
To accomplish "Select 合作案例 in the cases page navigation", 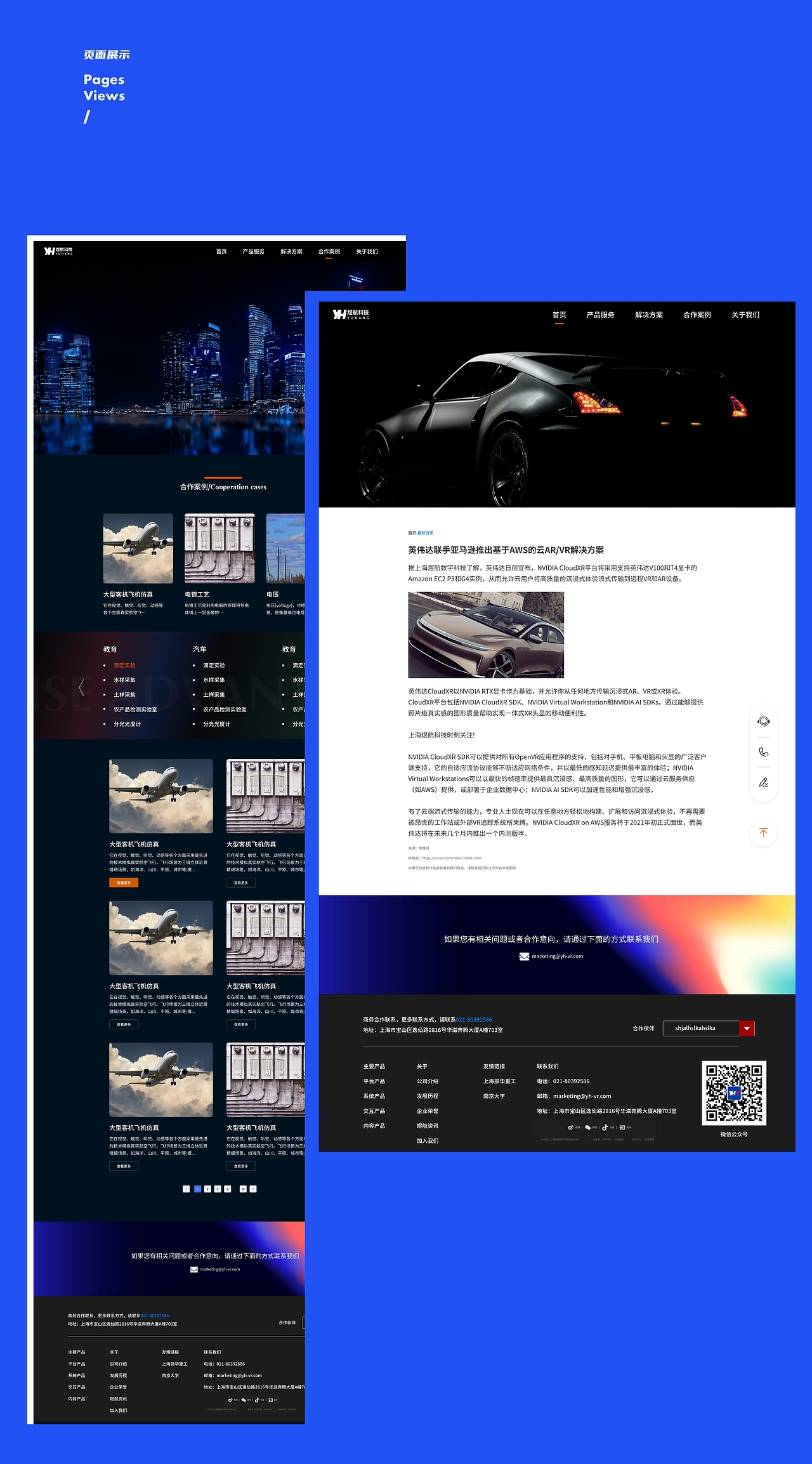I will pyautogui.click(x=329, y=251).
